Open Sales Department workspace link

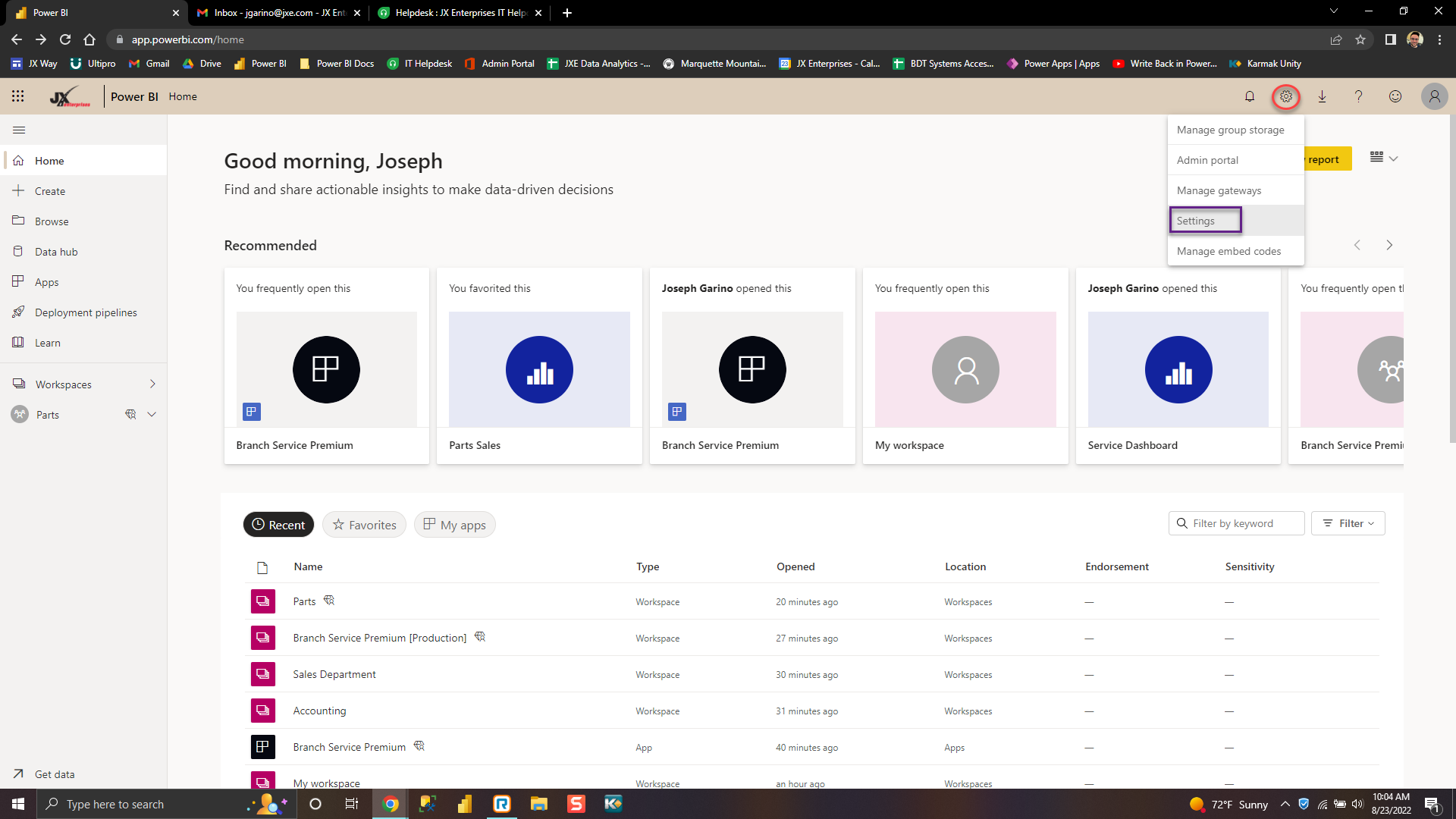click(334, 674)
